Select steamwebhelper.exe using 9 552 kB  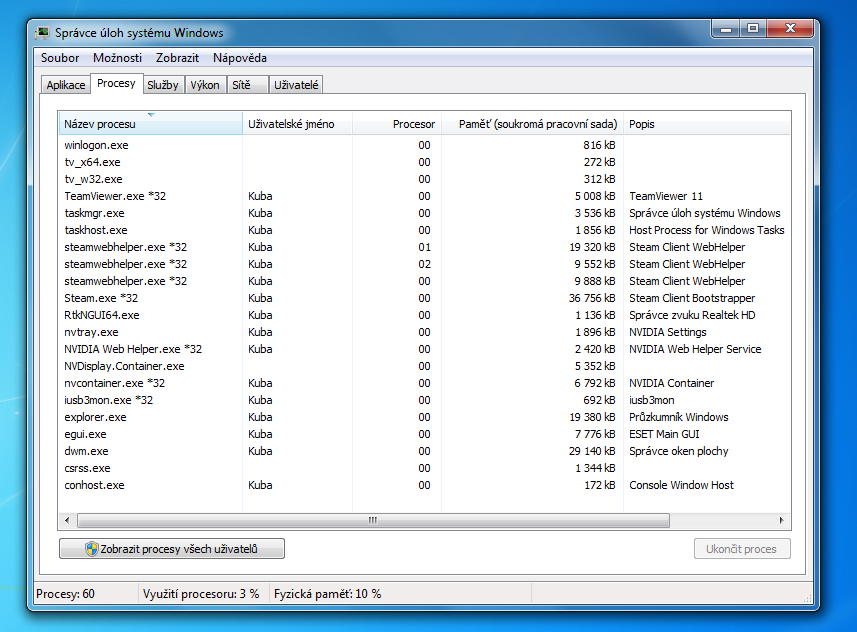click(x=424, y=264)
